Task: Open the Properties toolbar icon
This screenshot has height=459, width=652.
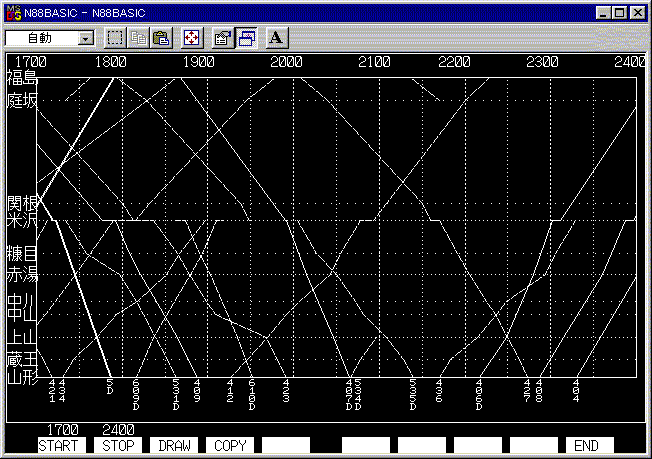Action: pyautogui.click(x=223, y=38)
